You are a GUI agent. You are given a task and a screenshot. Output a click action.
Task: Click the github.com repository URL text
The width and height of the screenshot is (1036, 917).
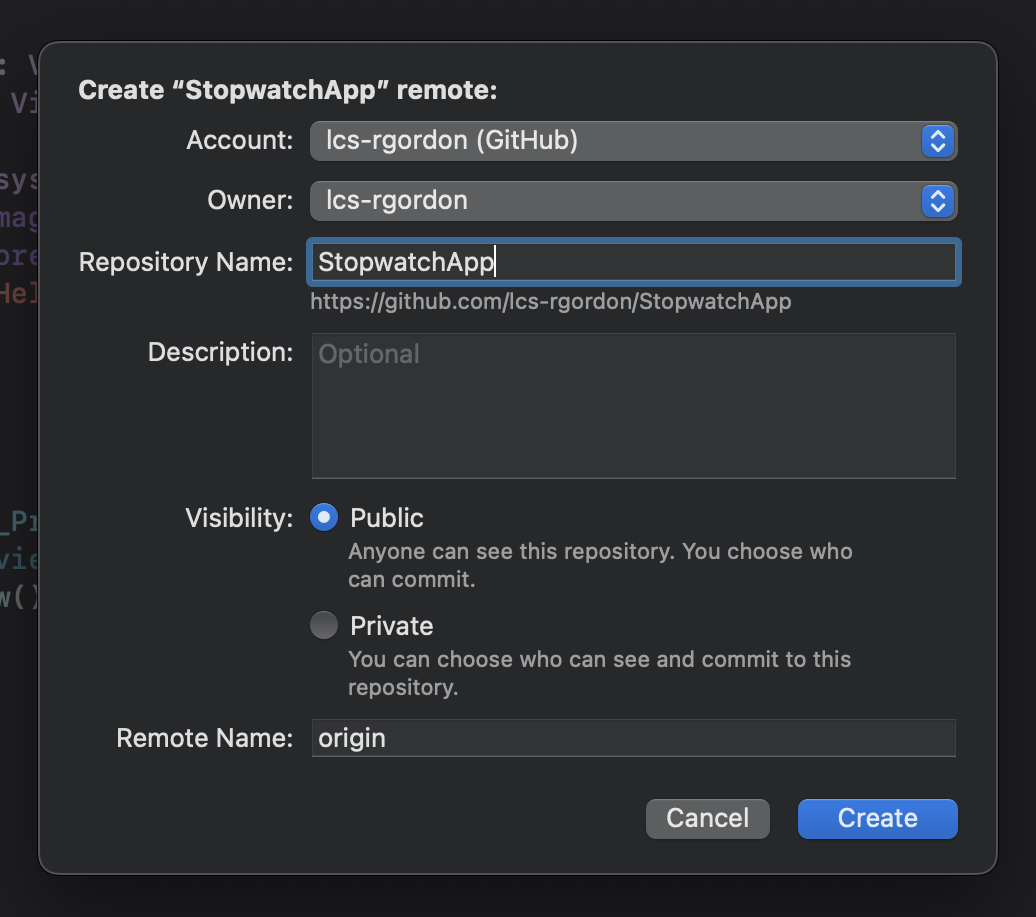coord(550,302)
